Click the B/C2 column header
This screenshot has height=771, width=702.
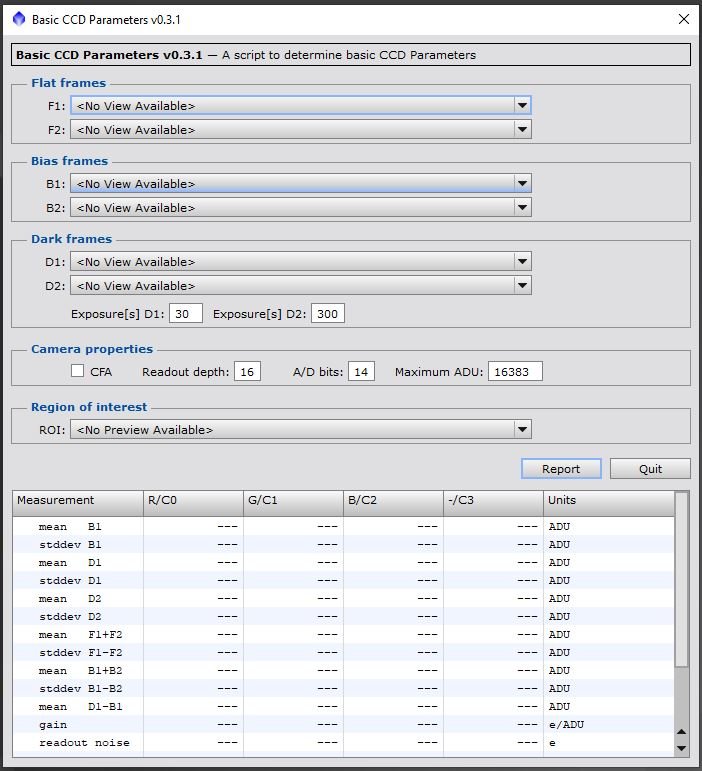coord(393,503)
